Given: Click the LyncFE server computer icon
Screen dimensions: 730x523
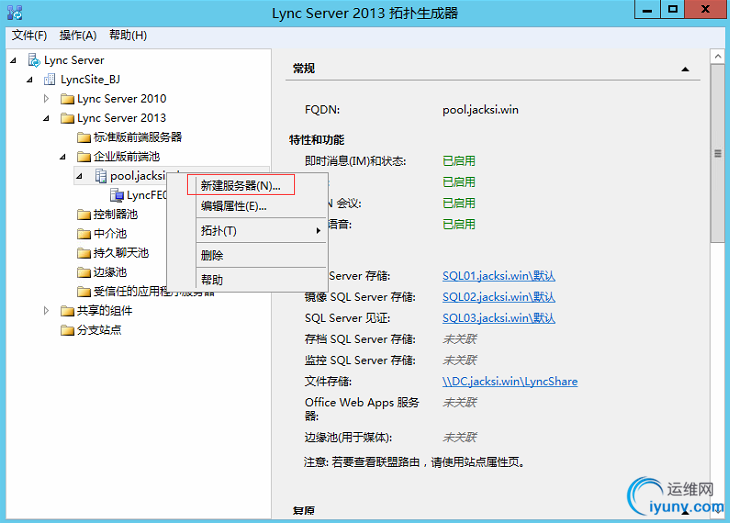Looking at the screenshot, I should click(117, 195).
